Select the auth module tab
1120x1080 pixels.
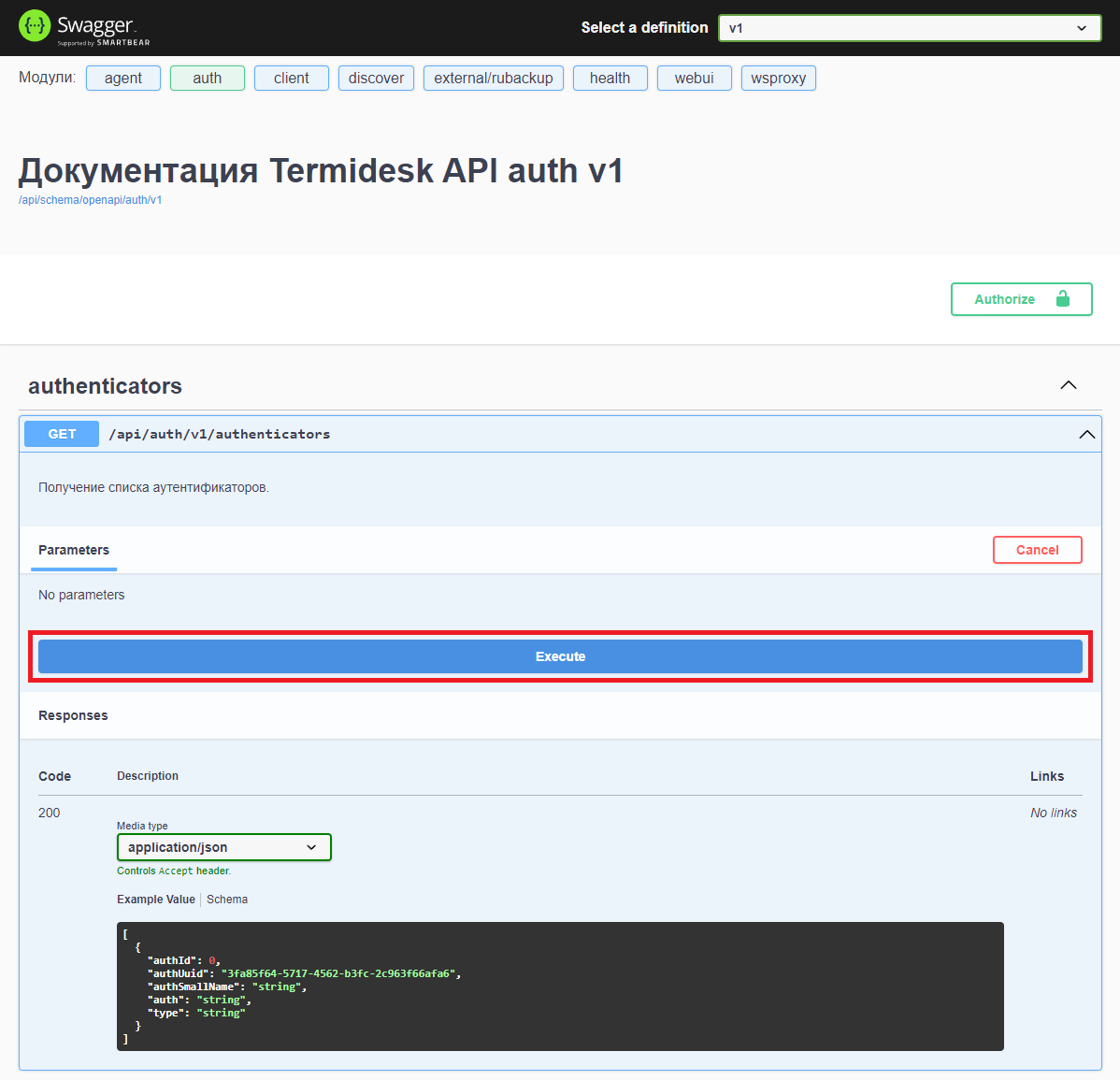[x=207, y=79]
